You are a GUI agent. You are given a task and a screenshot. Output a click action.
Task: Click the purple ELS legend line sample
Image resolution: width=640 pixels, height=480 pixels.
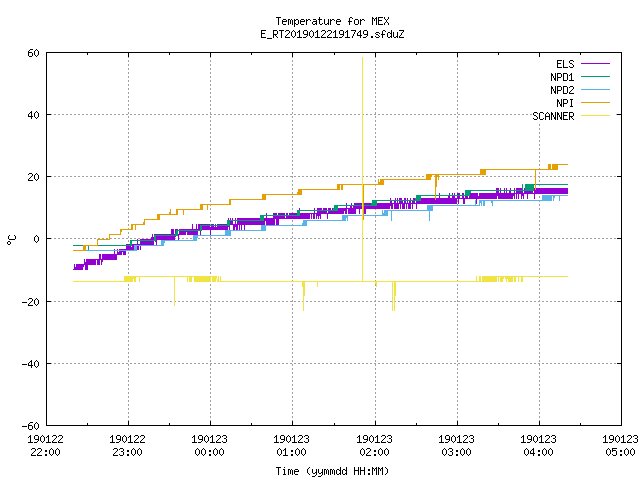[595, 64]
